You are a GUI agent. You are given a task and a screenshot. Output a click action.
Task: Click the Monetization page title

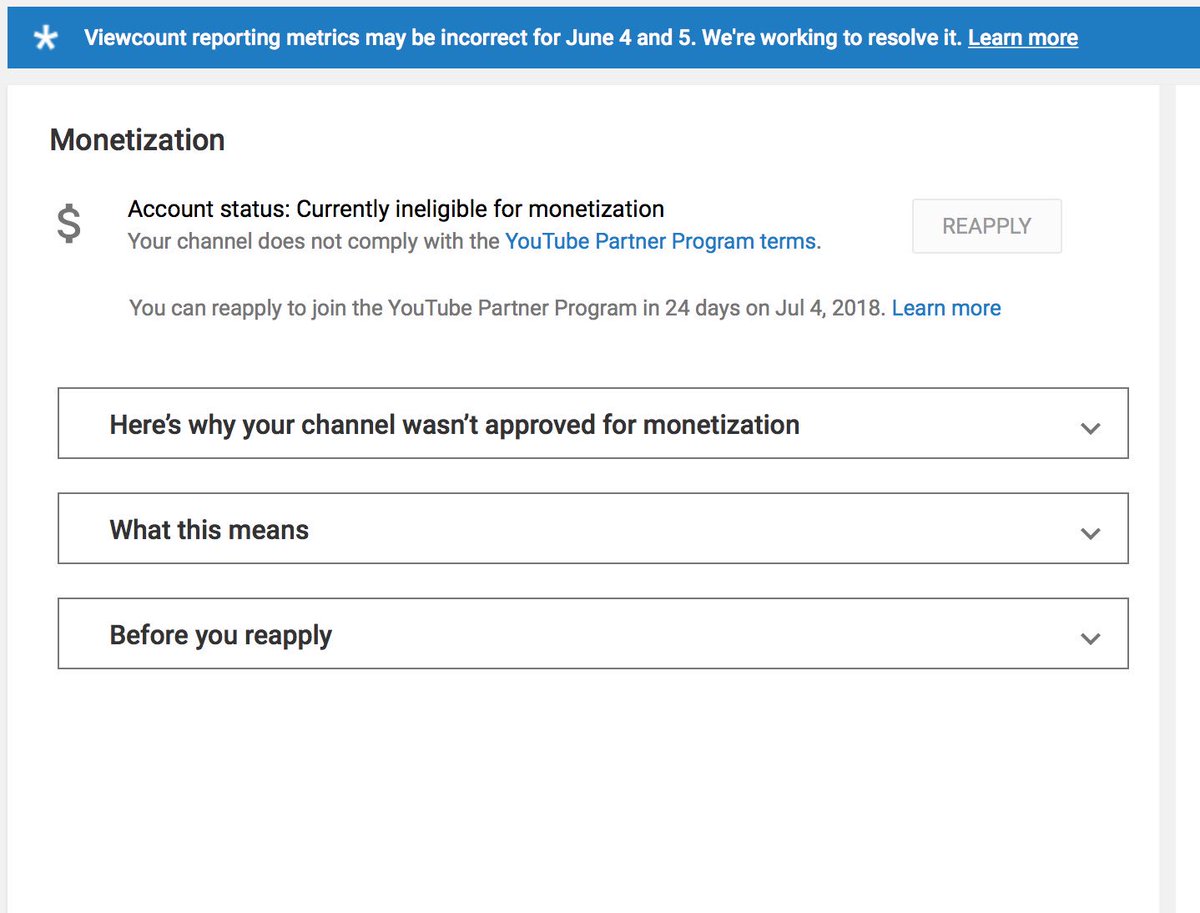(137, 140)
